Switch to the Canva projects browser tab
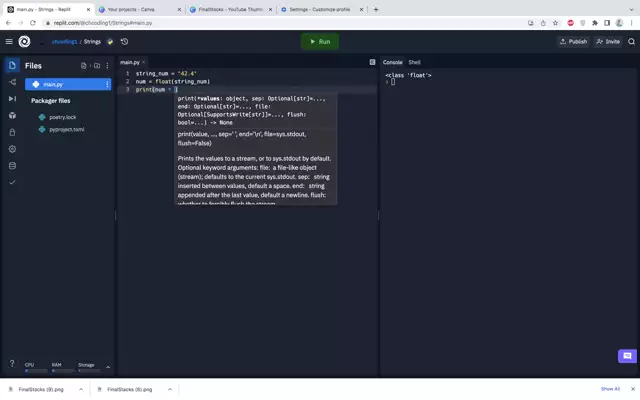This screenshot has height=400, width=640. [x=139, y=9]
